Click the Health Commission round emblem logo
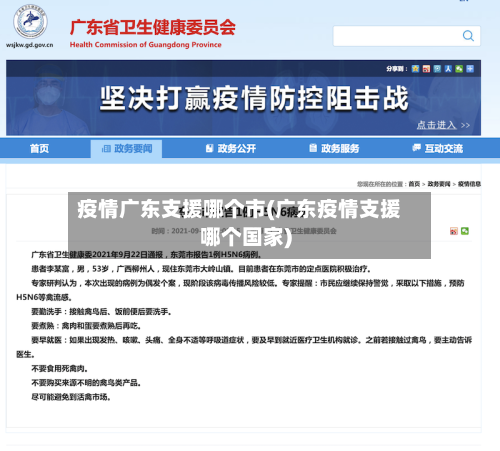 pyautogui.click(x=30, y=22)
